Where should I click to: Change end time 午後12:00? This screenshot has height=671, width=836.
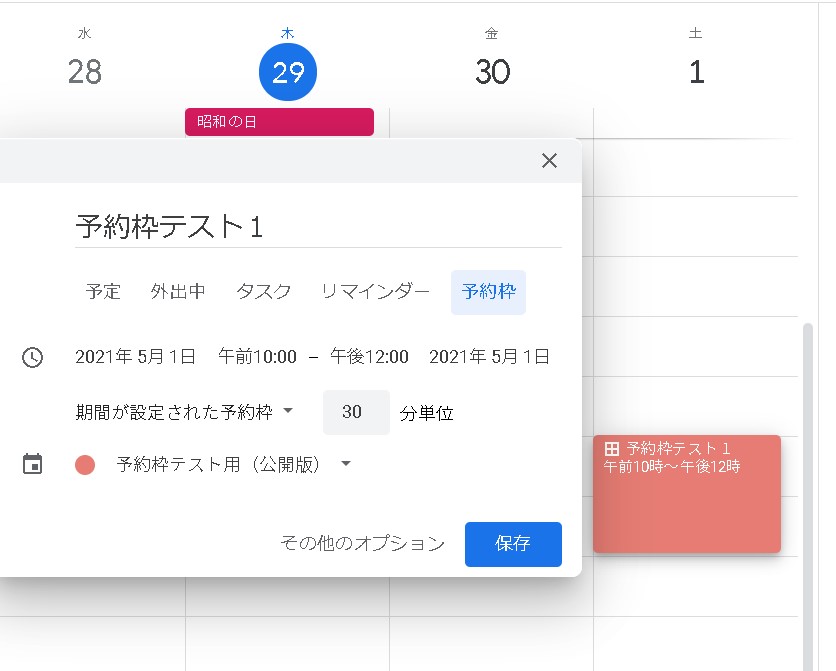pos(369,357)
